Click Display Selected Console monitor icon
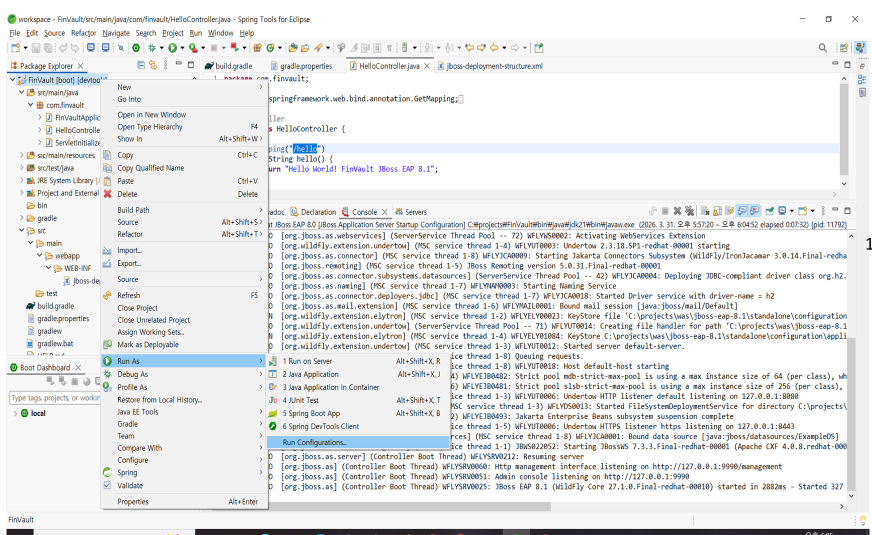This screenshot has width=872, height=535. point(782,211)
